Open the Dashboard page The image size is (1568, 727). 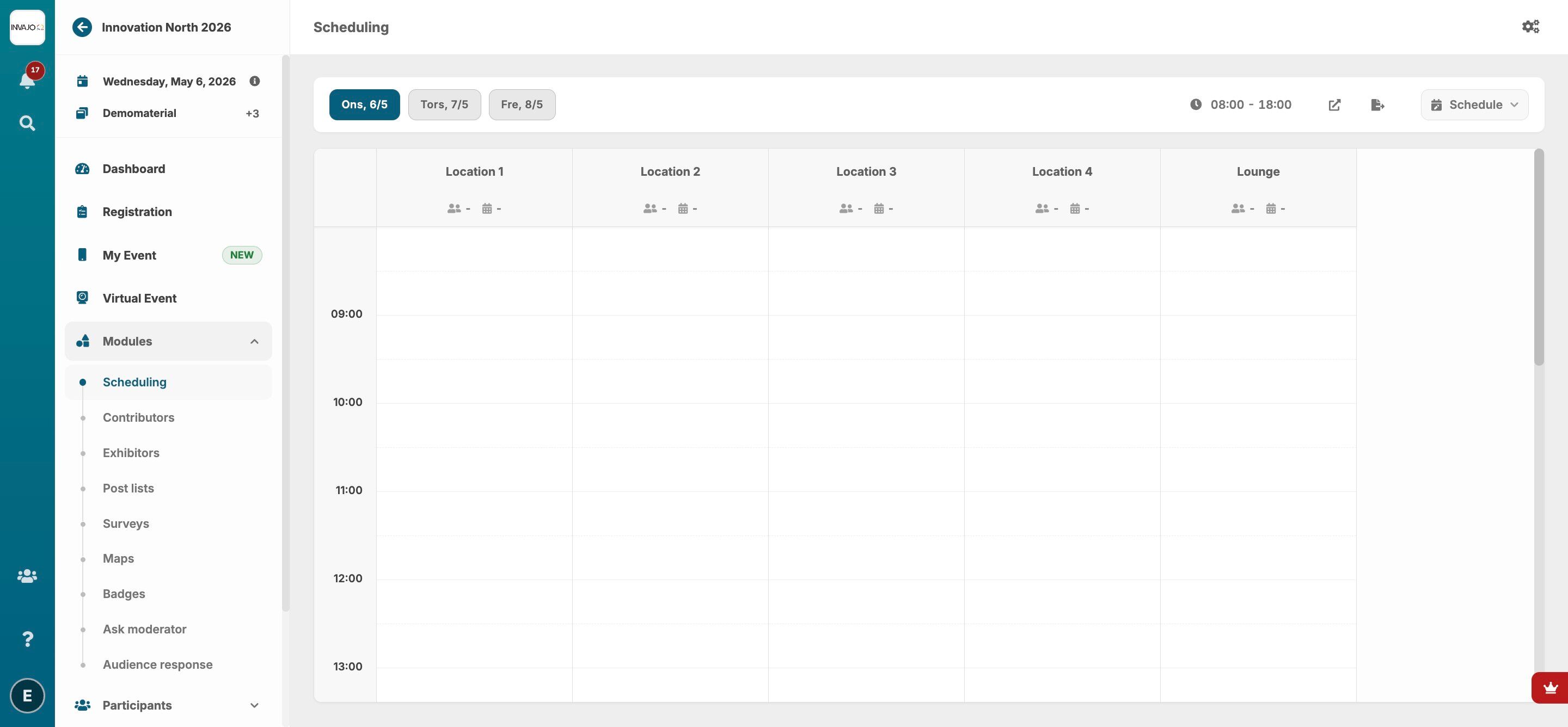pos(133,169)
